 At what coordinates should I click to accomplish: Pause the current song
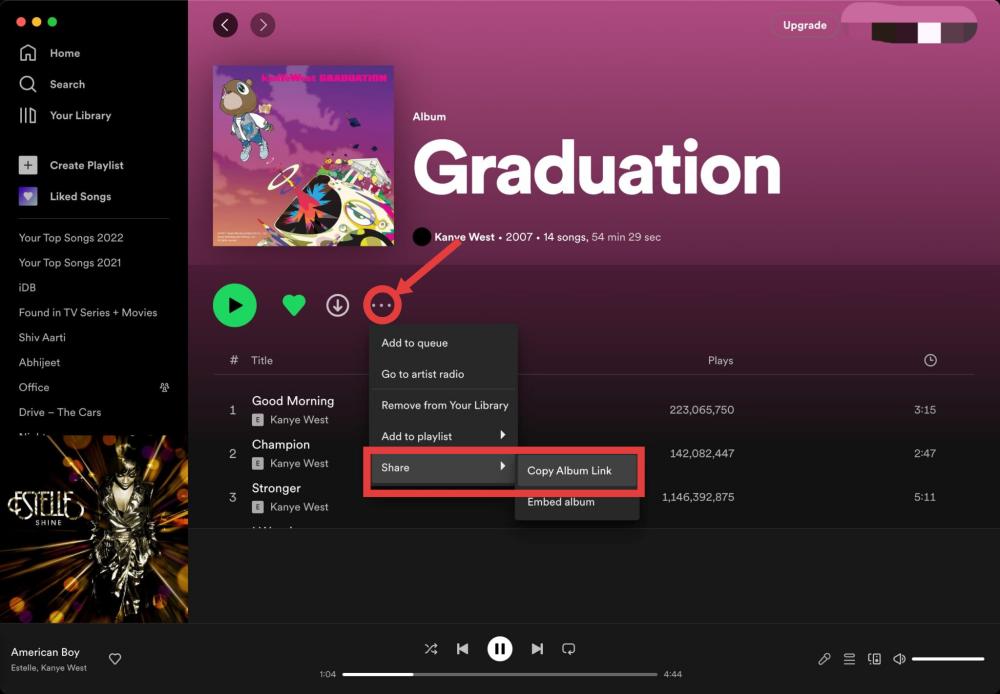pos(500,649)
